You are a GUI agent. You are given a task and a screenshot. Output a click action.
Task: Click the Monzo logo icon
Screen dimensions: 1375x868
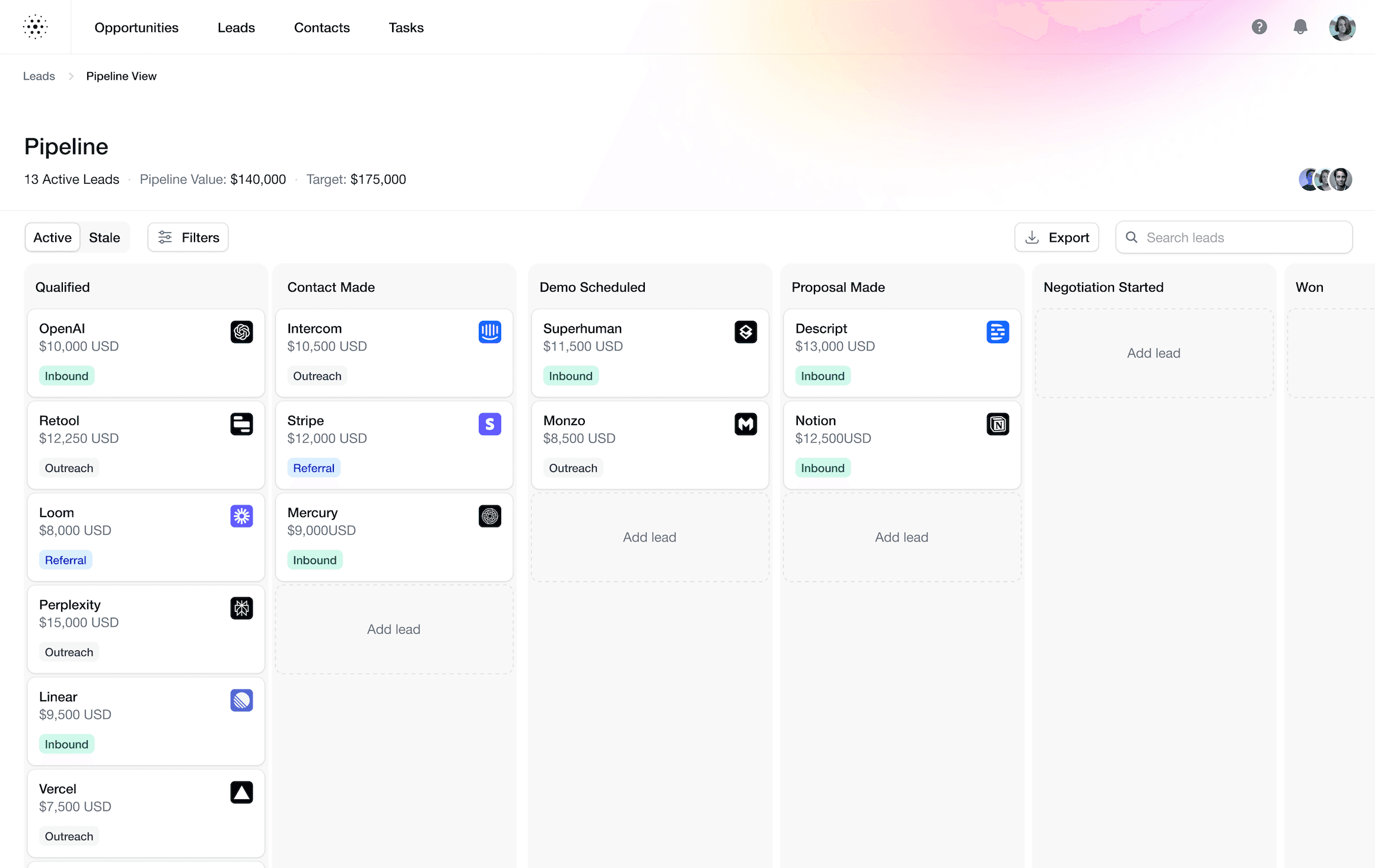point(745,424)
